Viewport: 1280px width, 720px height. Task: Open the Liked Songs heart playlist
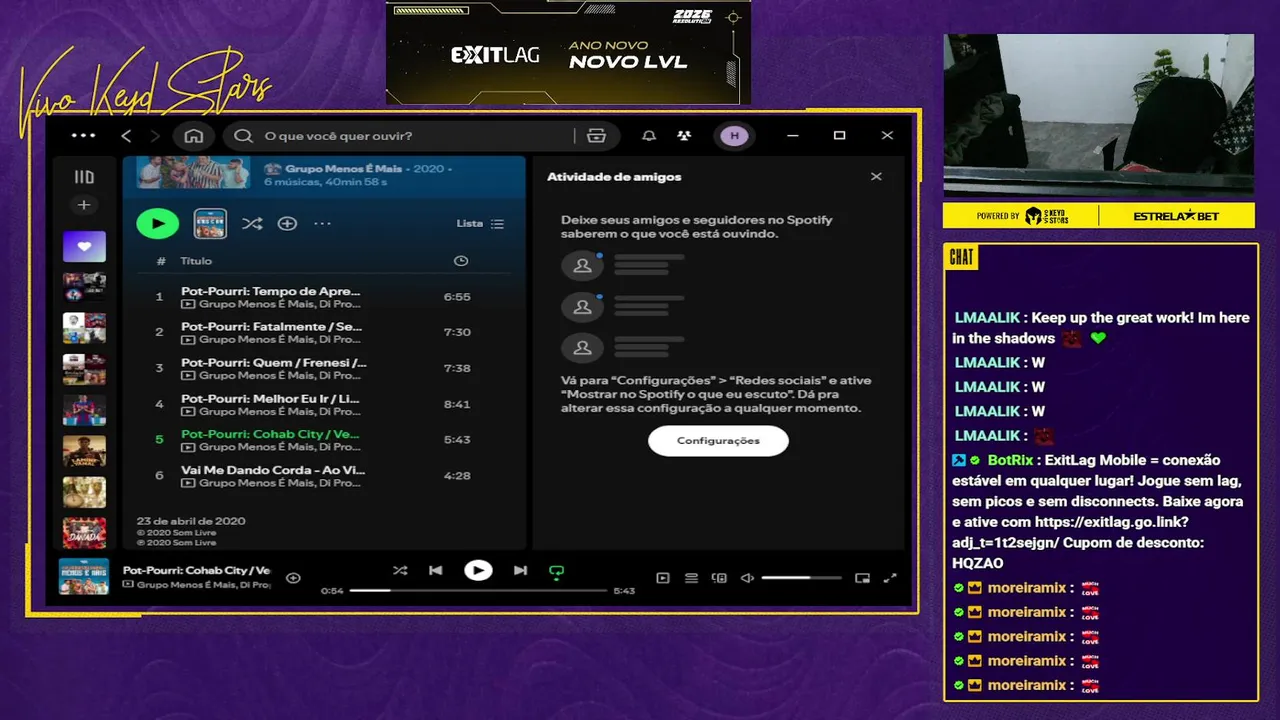(x=84, y=246)
